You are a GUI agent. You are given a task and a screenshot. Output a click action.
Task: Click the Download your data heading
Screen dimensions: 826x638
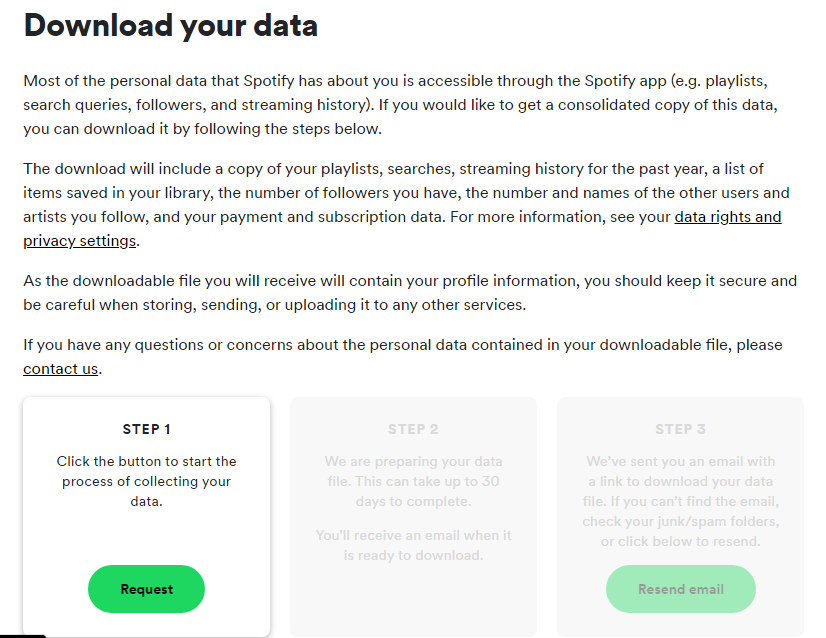171,25
